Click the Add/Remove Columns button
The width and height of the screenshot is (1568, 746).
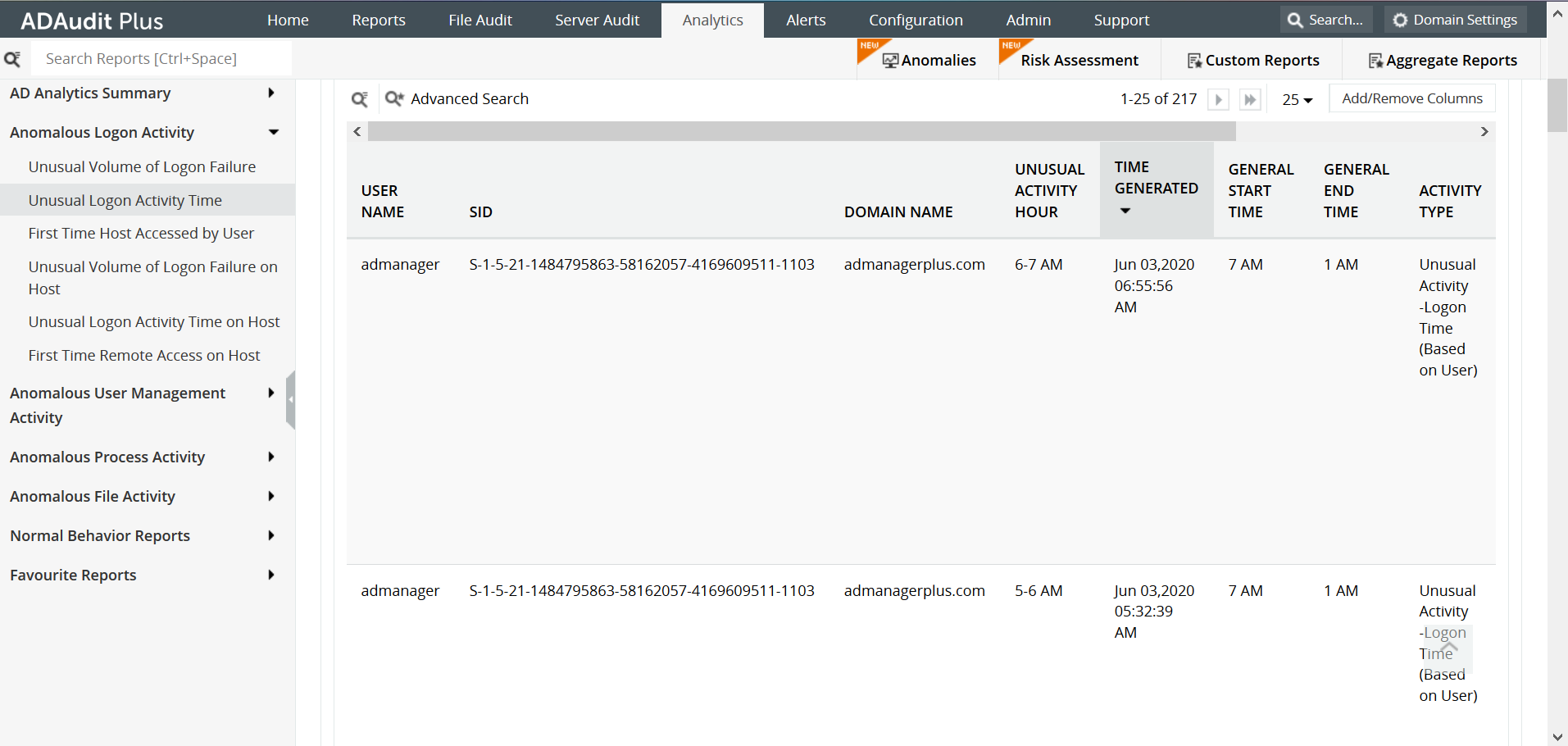pyautogui.click(x=1411, y=98)
